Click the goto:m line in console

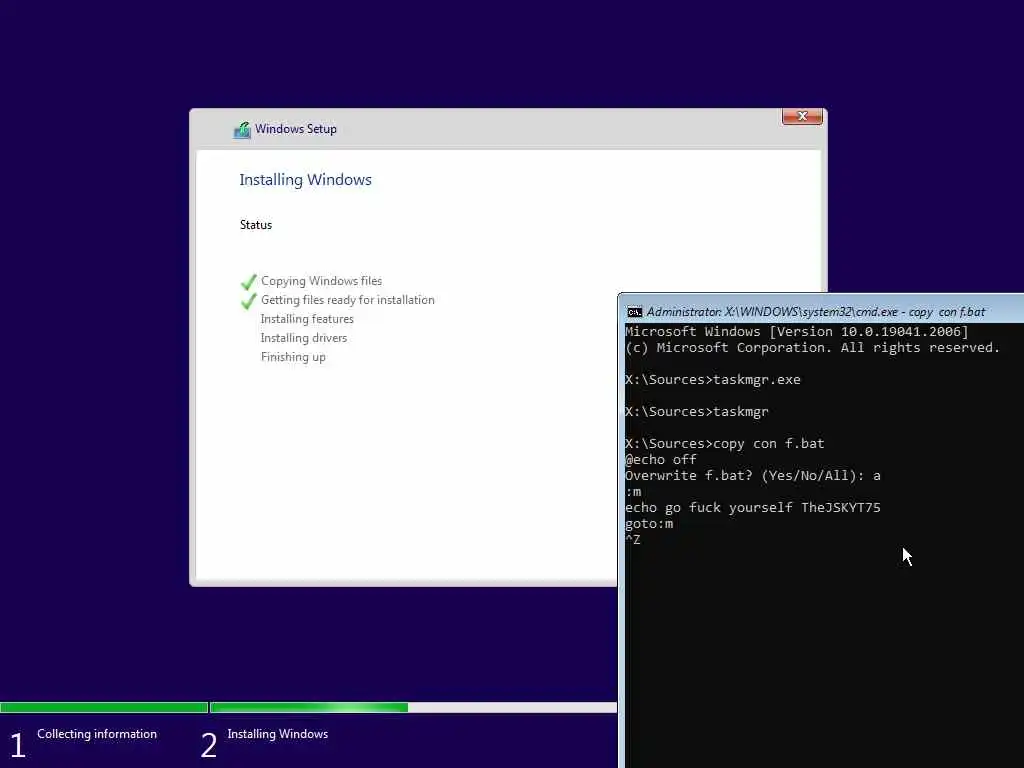[649, 524]
